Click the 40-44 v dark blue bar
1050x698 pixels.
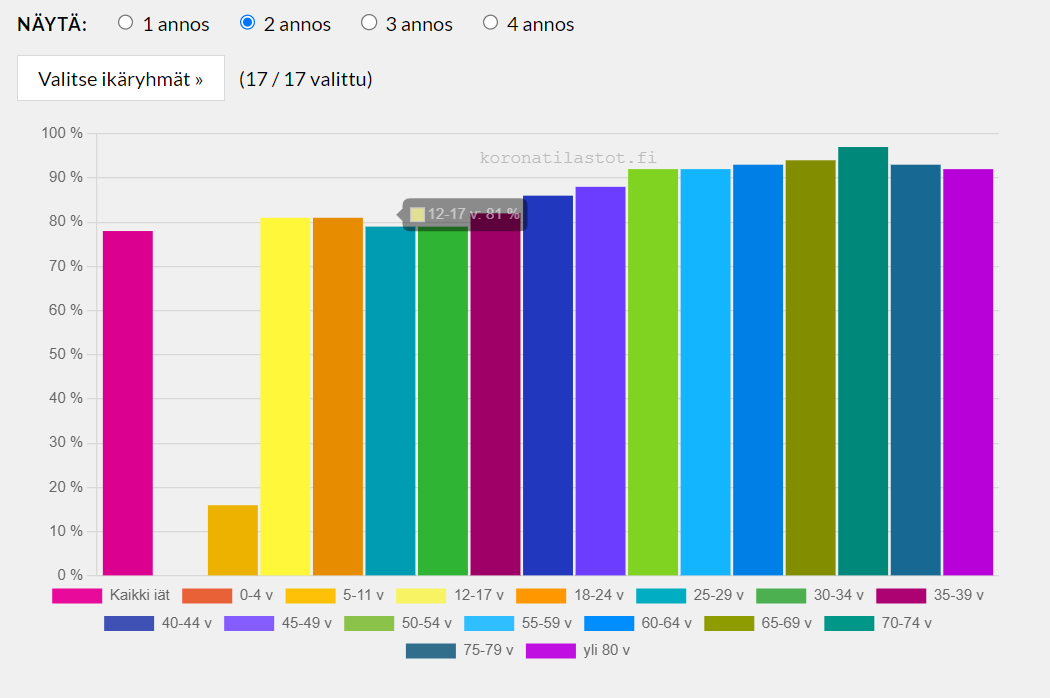(548, 386)
